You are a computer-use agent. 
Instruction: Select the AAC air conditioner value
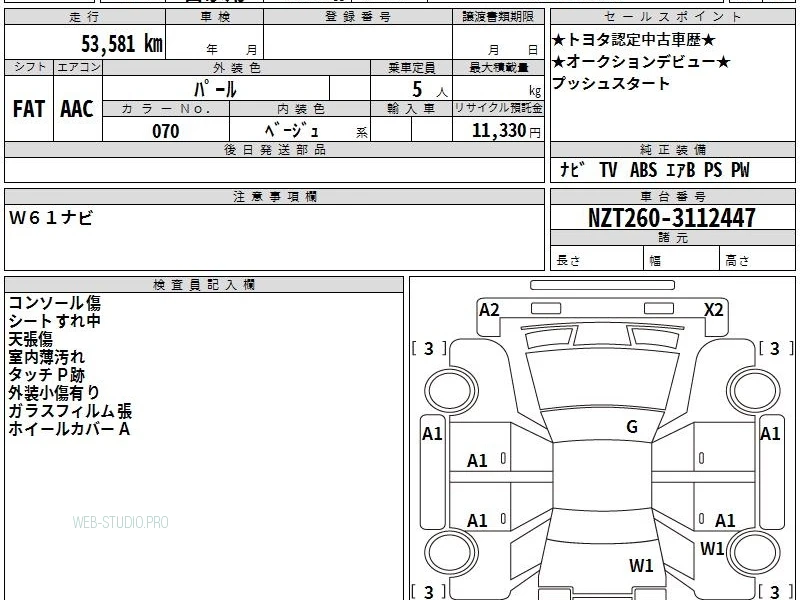click(77, 109)
